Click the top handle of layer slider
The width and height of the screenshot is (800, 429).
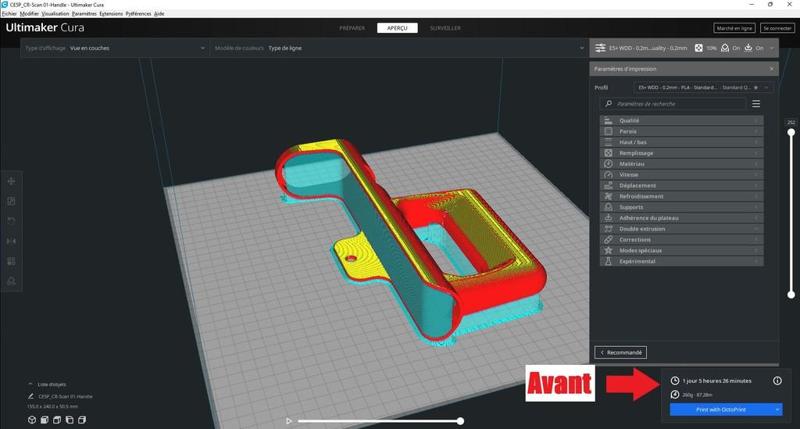(791, 132)
